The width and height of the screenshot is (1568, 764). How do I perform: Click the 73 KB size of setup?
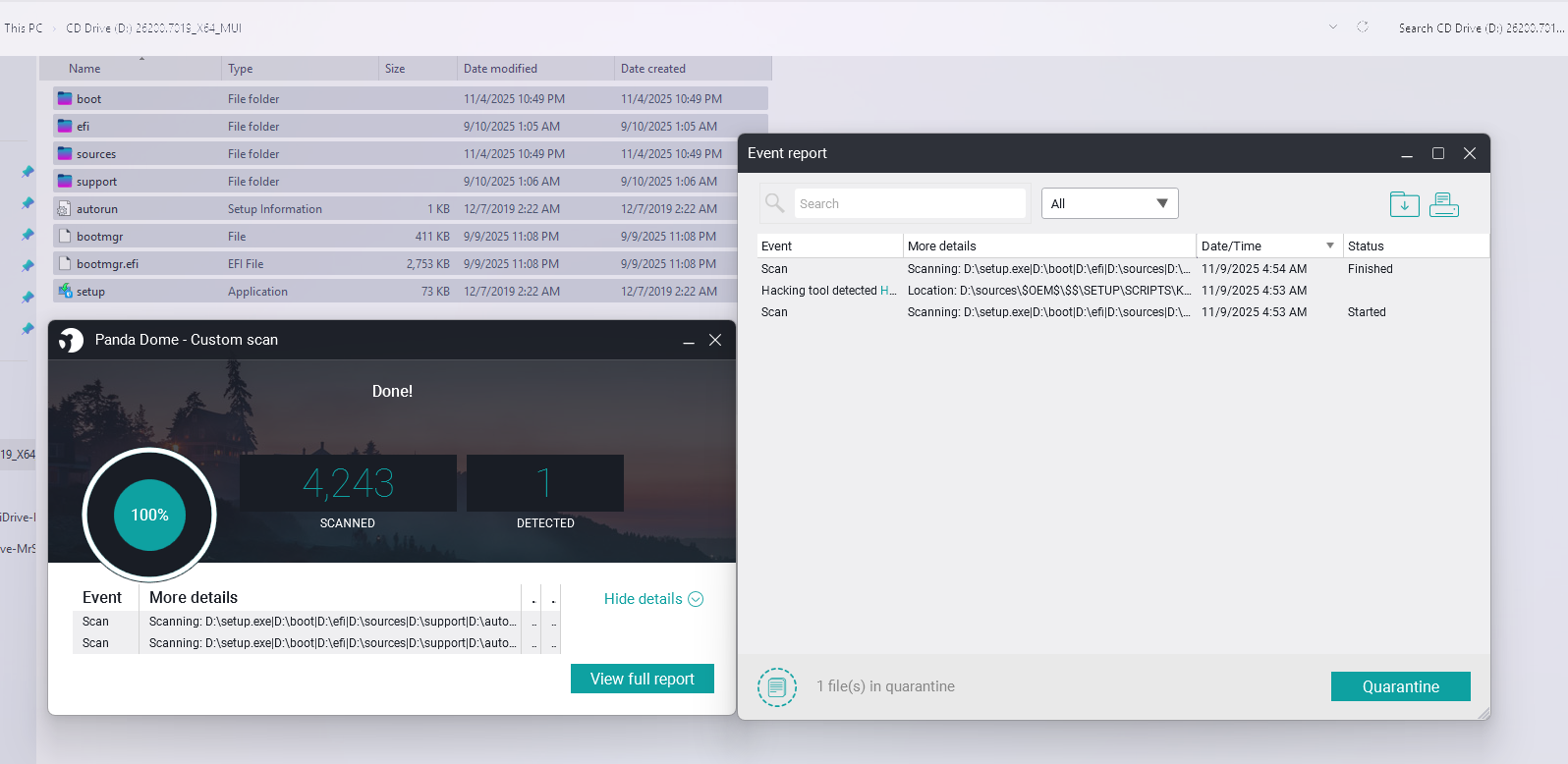(x=435, y=292)
